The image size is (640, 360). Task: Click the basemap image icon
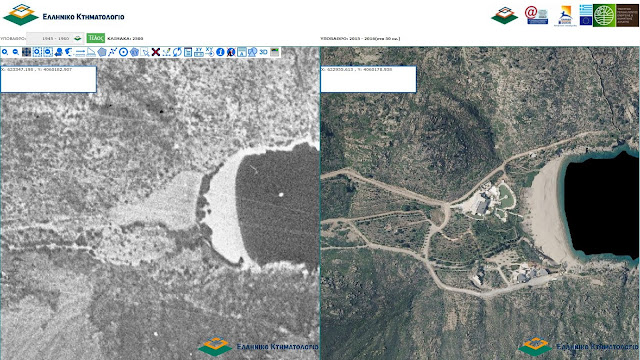pyautogui.click(x=275, y=52)
